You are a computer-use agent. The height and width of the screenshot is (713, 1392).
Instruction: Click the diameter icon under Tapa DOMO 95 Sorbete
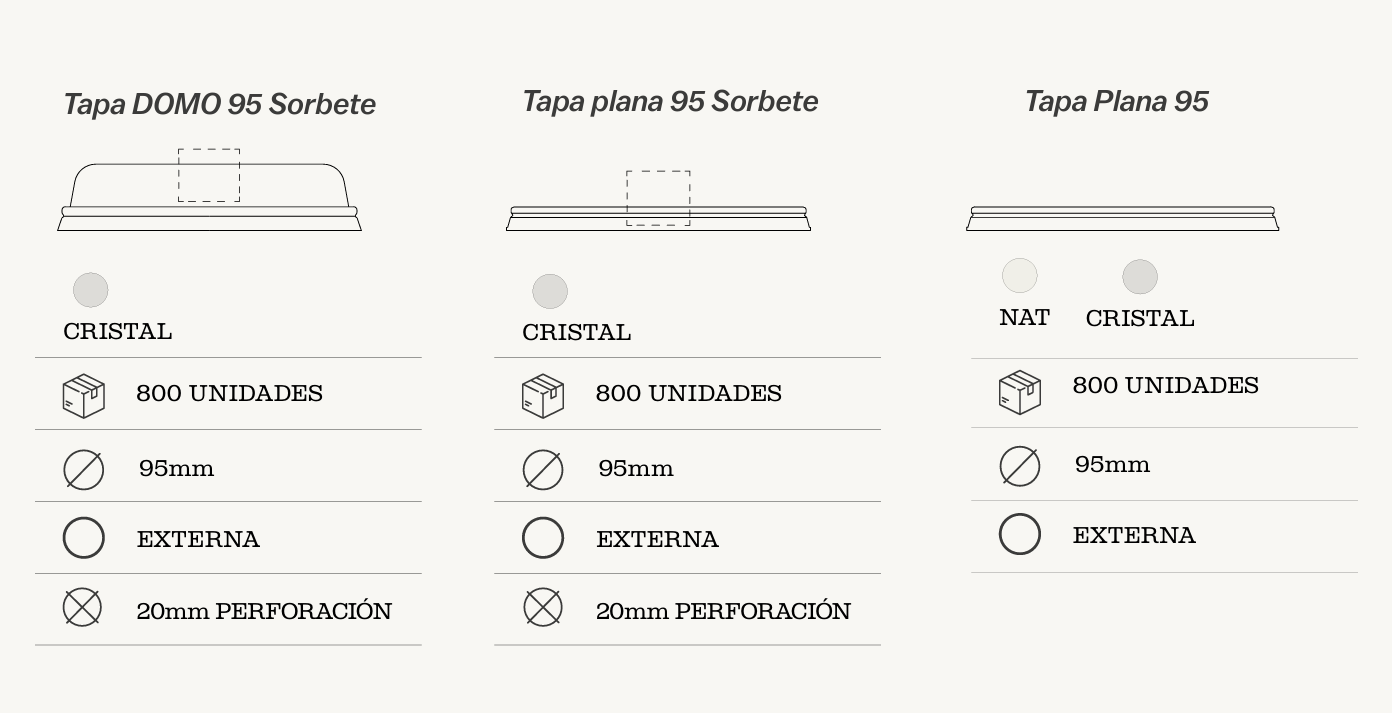pyautogui.click(x=84, y=469)
